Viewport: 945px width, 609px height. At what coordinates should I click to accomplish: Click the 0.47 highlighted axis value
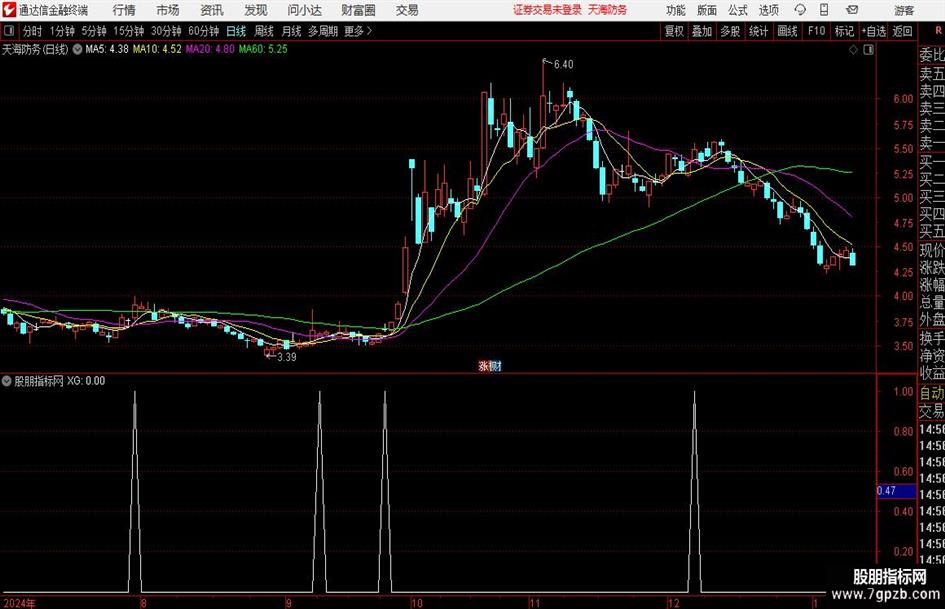coord(896,491)
